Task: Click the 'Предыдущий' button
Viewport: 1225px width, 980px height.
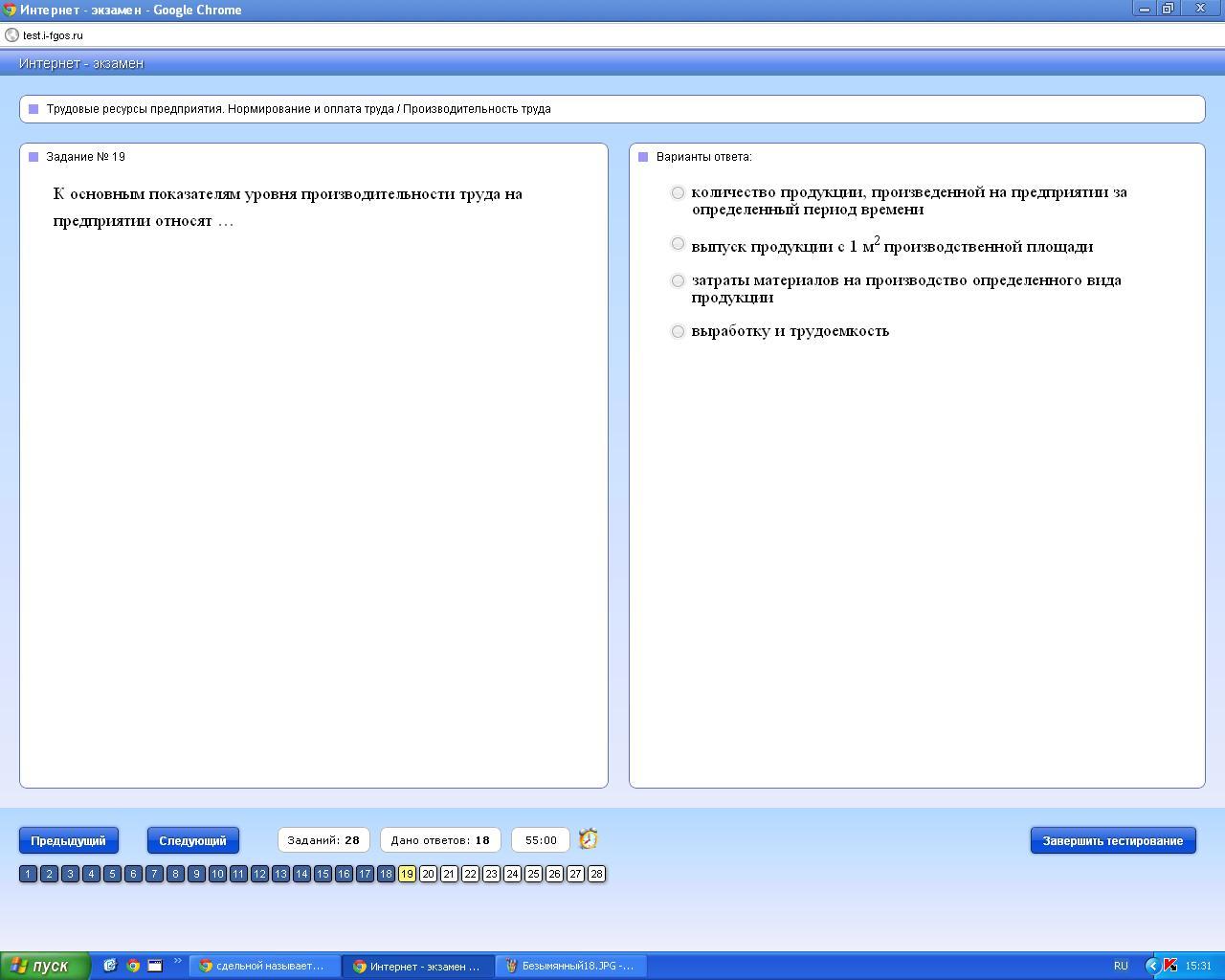Action: click(68, 840)
